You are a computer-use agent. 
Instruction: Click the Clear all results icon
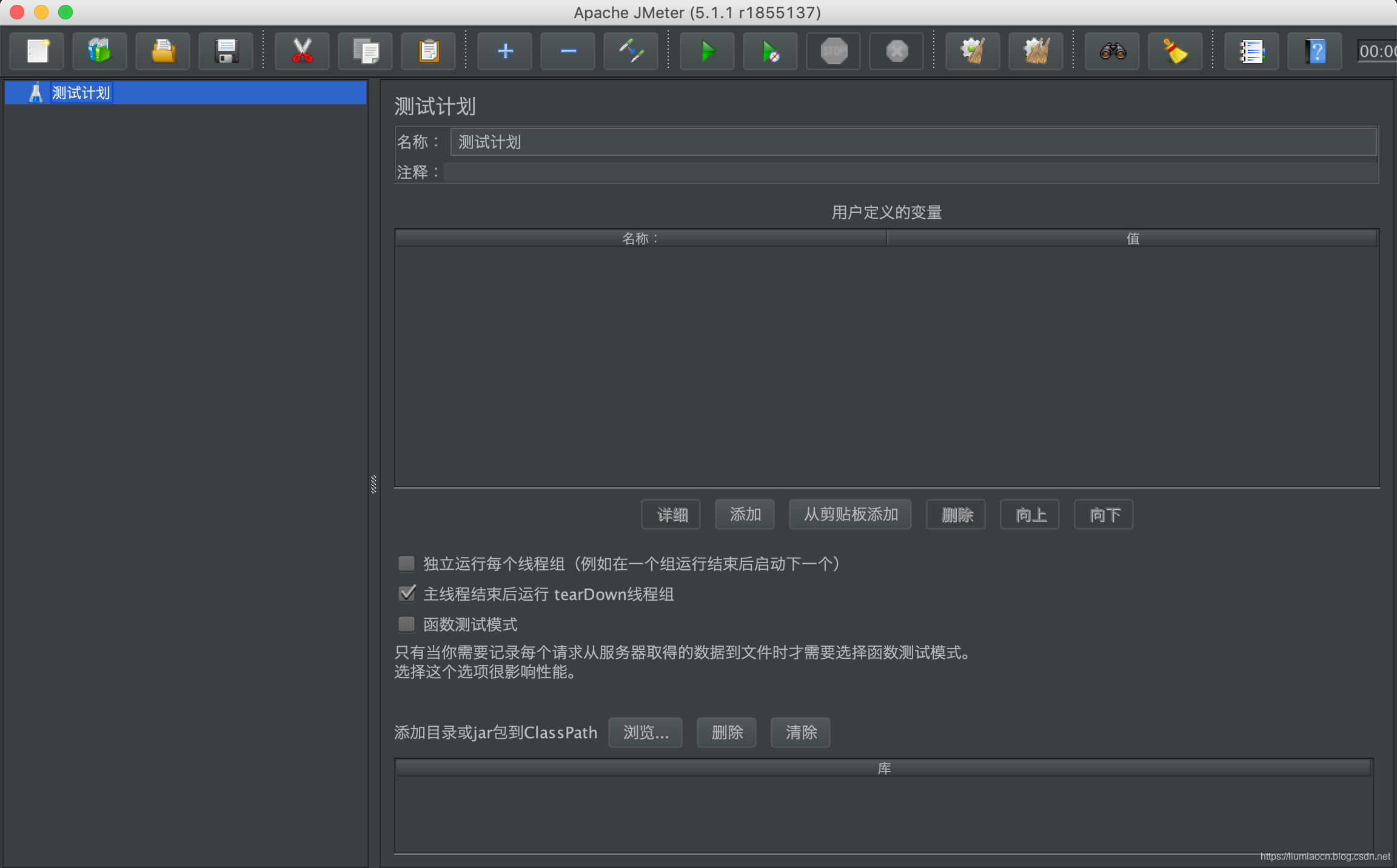click(x=1036, y=51)
